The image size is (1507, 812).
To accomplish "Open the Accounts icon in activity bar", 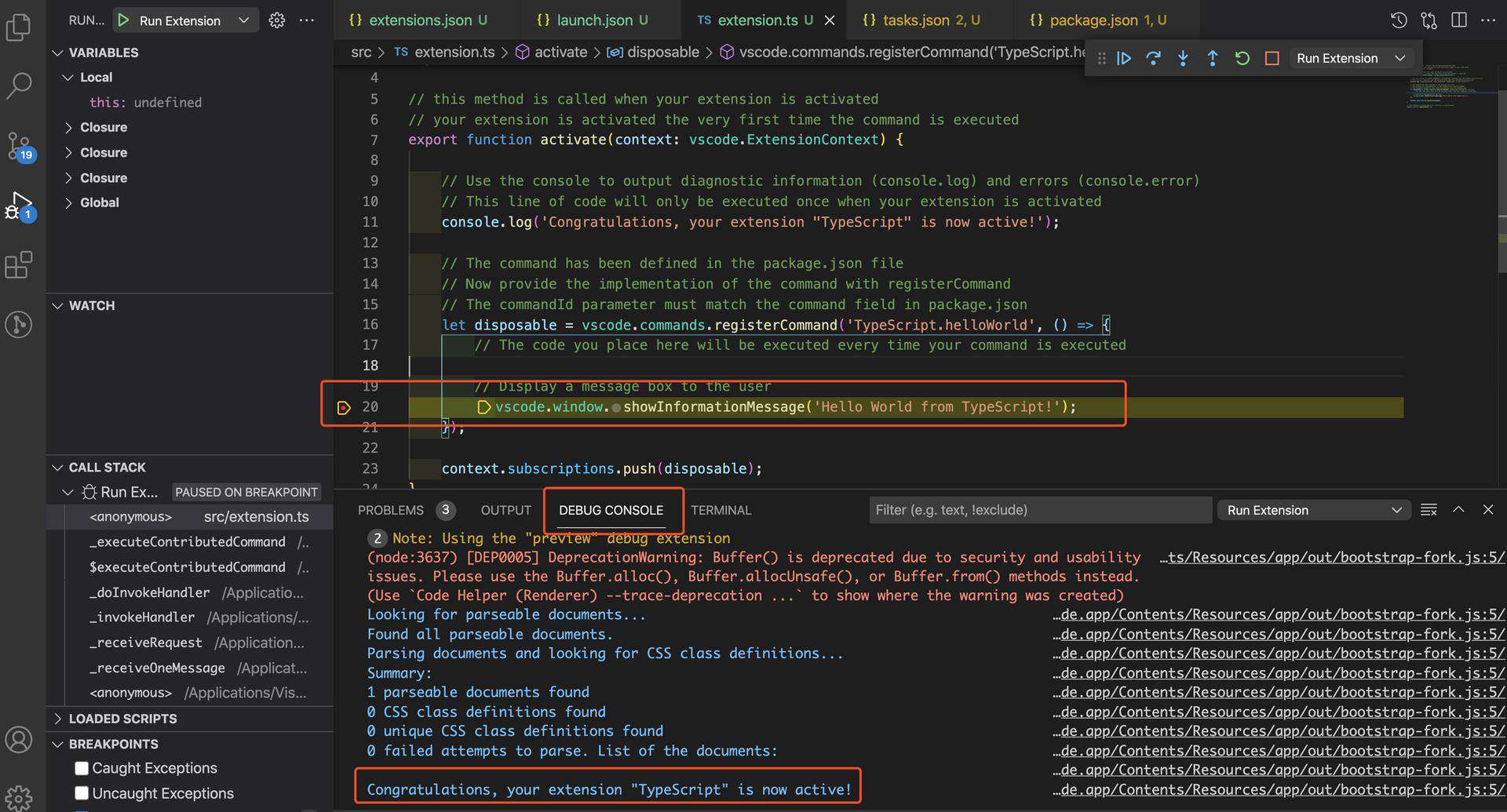I will (x=18, y=739).
